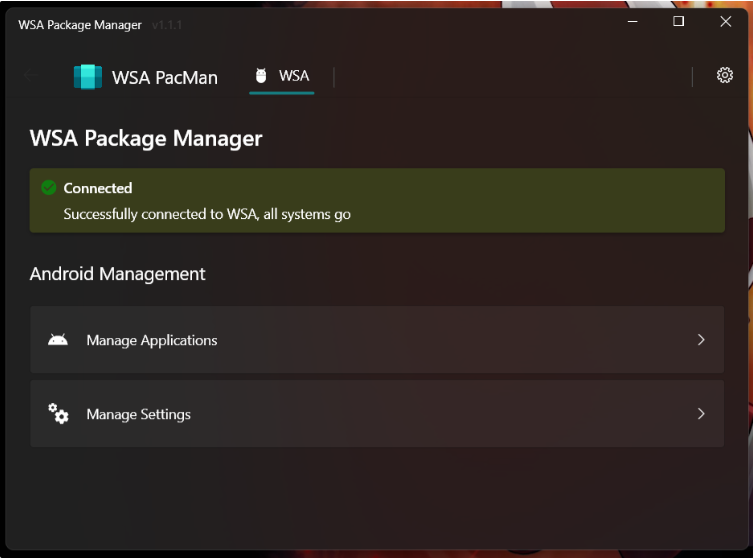Click the gears icon beside Manage Settings
This screenshot has width=753, height=558.
(x=58, y=414)
